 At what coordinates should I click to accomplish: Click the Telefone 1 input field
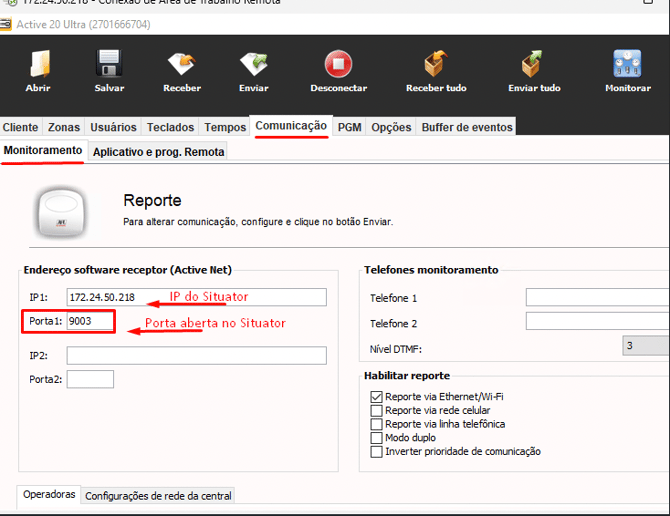coord(597,297)
